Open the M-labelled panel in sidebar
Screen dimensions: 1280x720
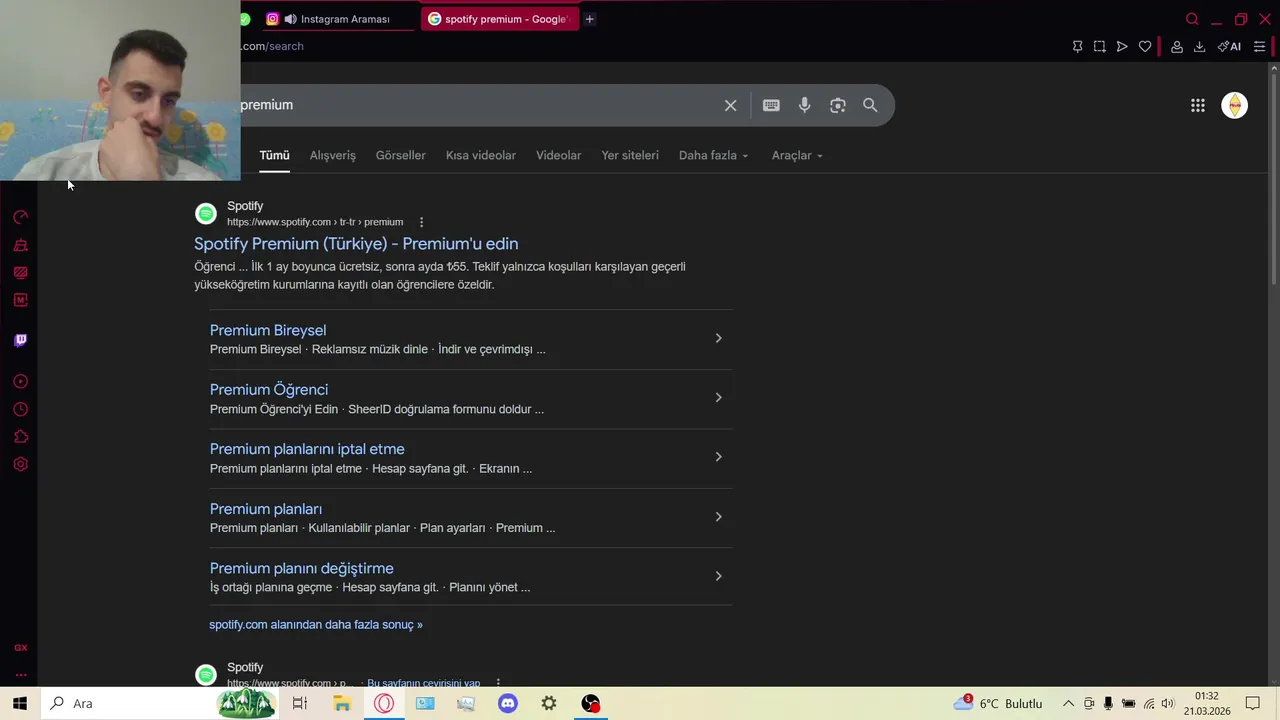click(x=20, y=300)
